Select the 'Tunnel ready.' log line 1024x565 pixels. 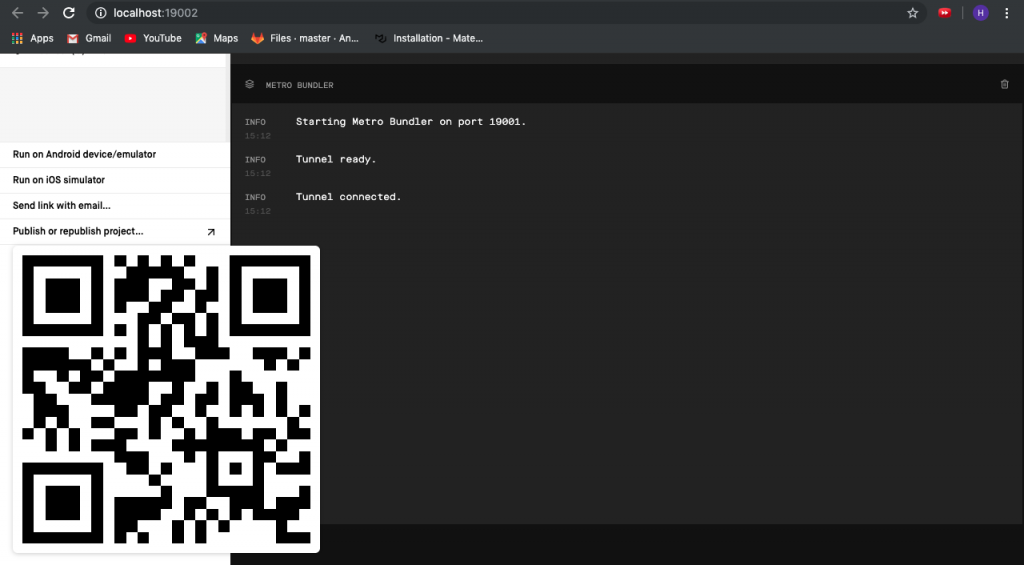pos(336,159)
